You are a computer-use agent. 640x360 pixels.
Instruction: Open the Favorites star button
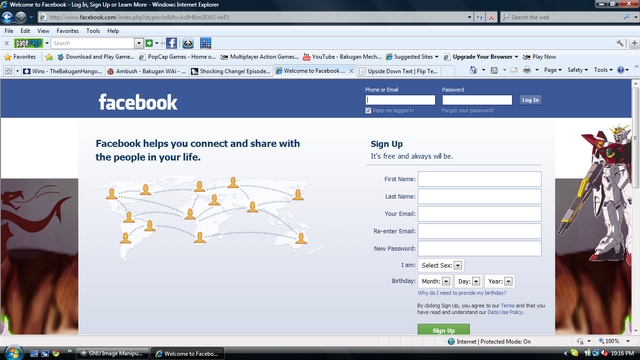click(20, 57)
